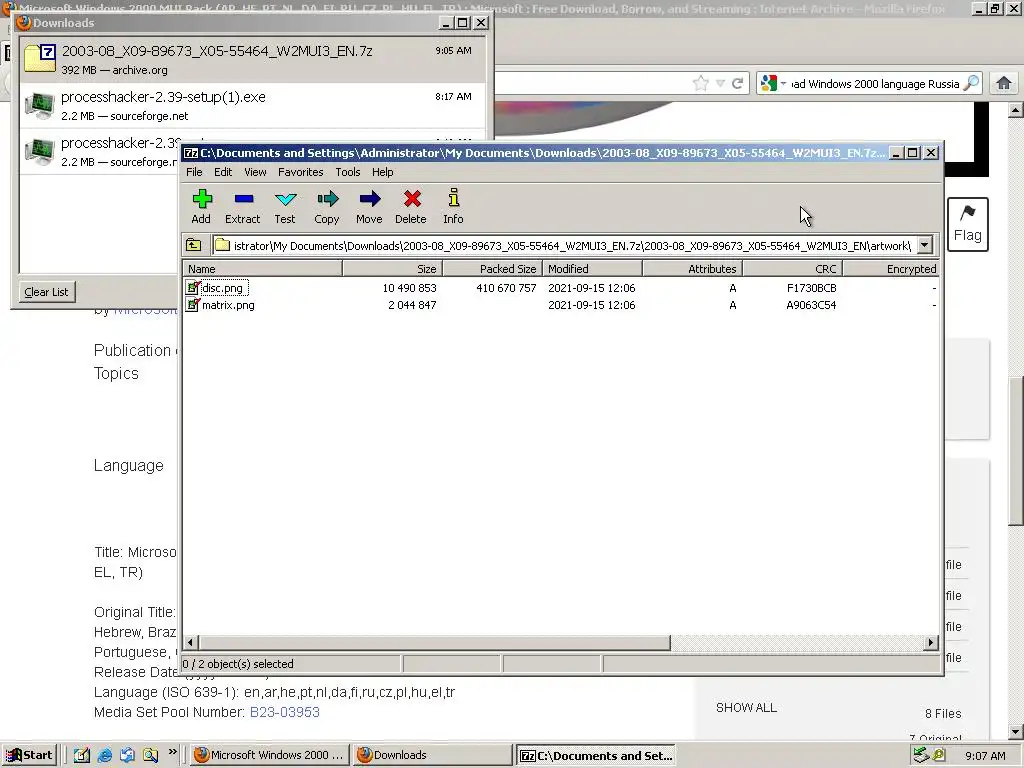The width and height of the screenshot is (1024, 768).
Task: Click the Encrypted column header
Action: 891,268
